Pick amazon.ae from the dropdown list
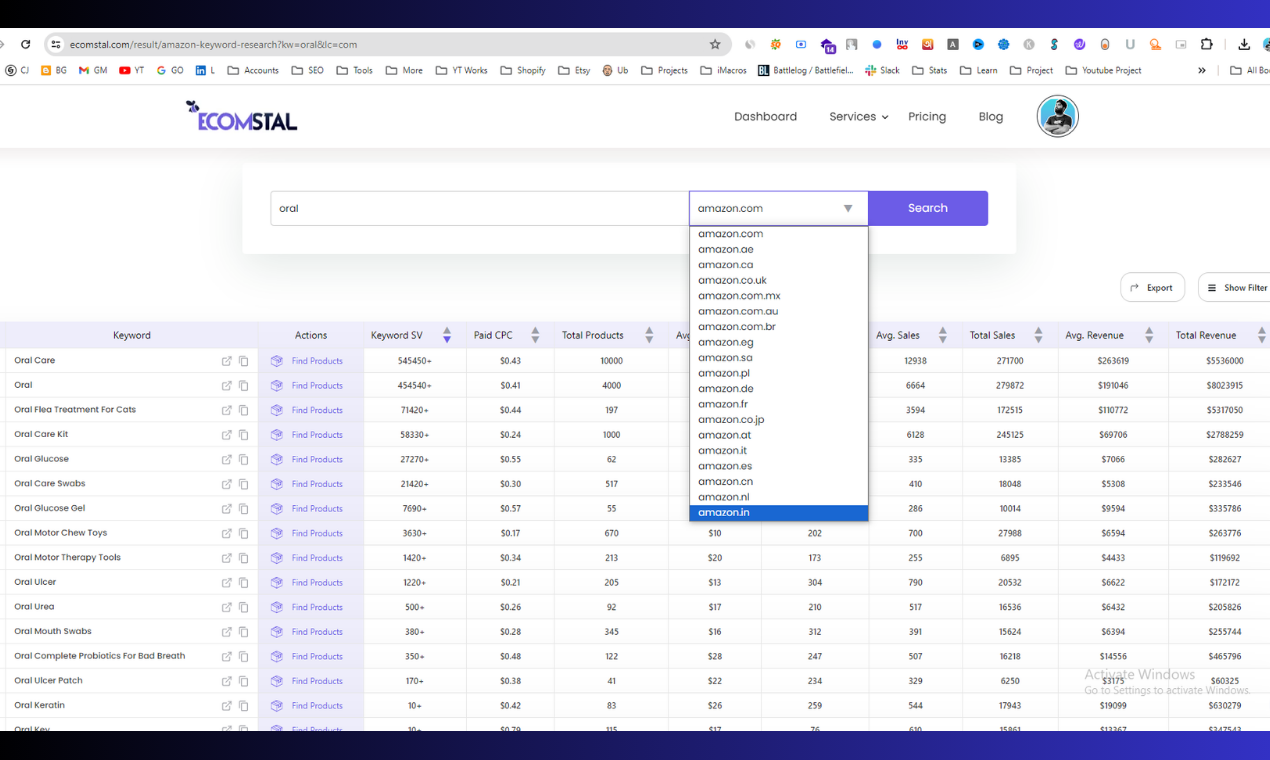Screen dimensions: 1270x760 point(778,249)
